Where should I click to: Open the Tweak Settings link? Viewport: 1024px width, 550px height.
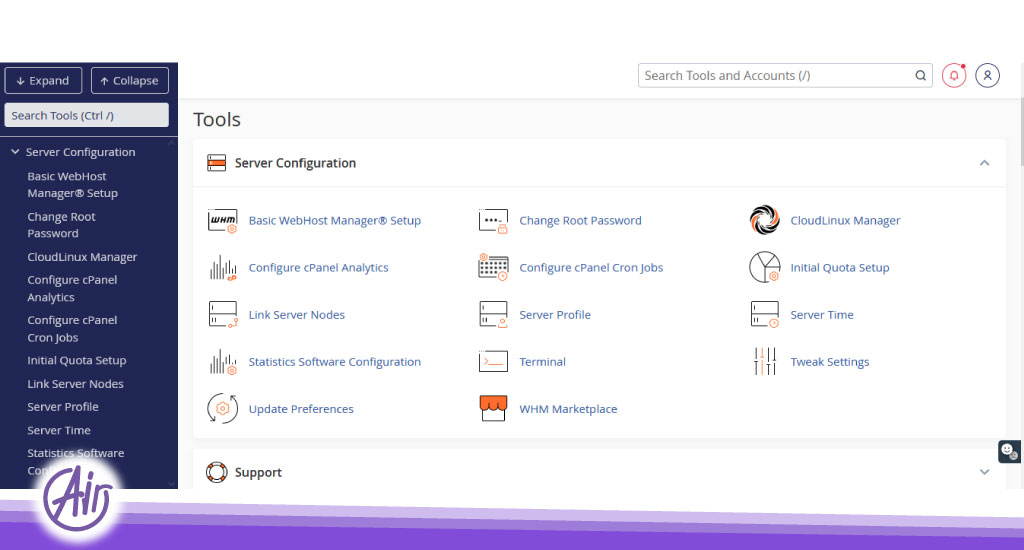tap(829, 362)
